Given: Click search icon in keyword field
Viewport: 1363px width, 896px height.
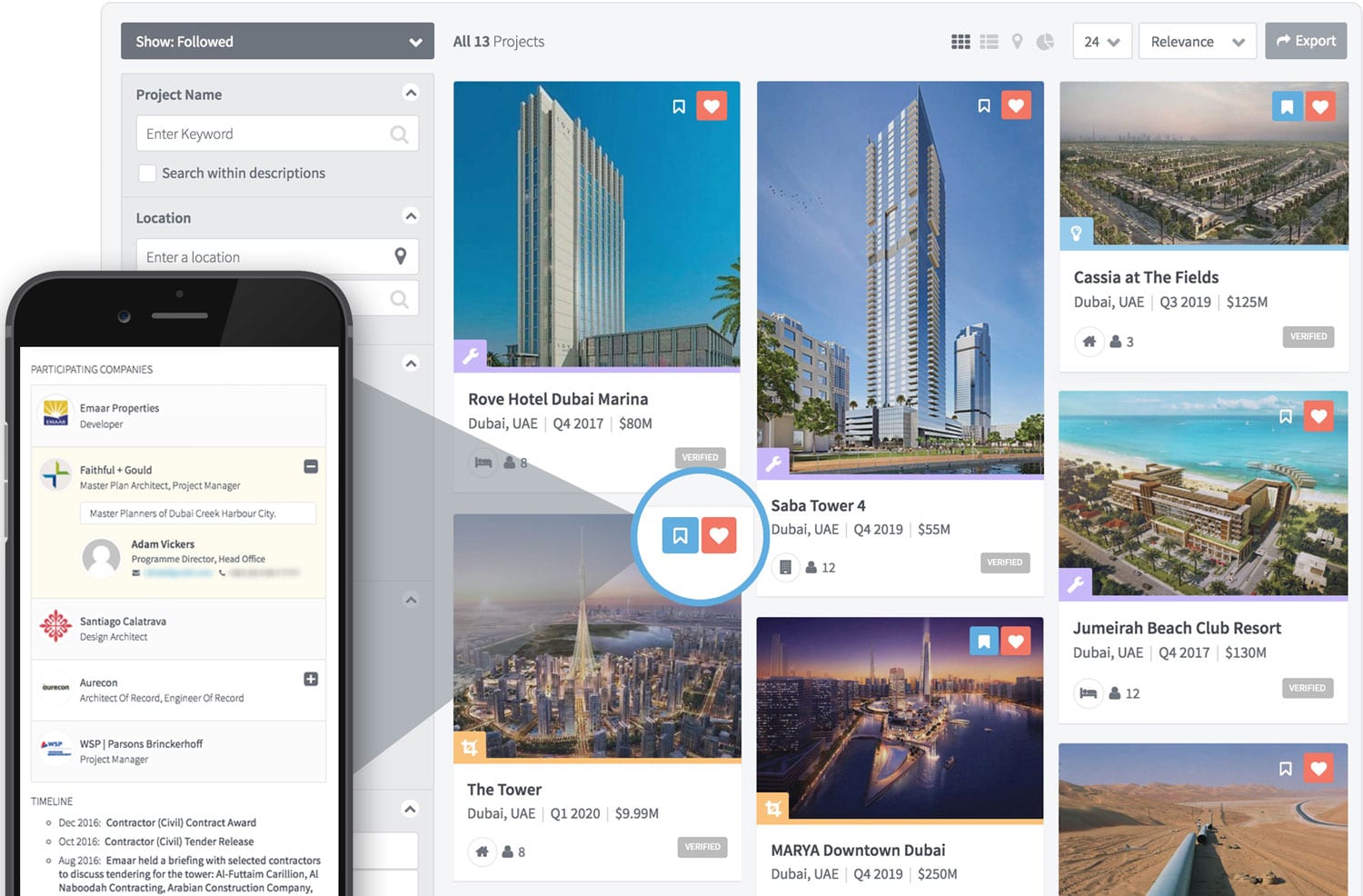Looking at the screenshot, I should point(399,134).
